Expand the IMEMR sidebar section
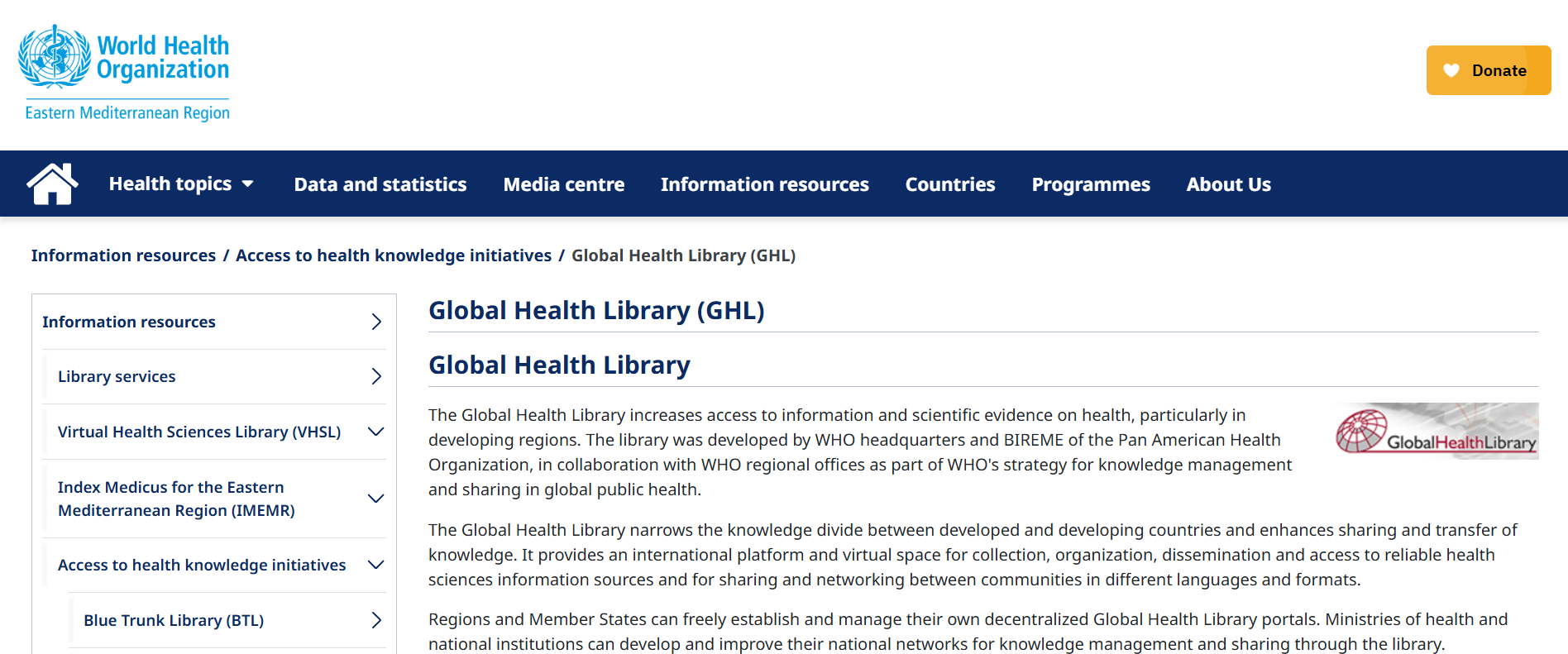Image resolution: width=1568 pixels, height=654 pixels. 376,499
